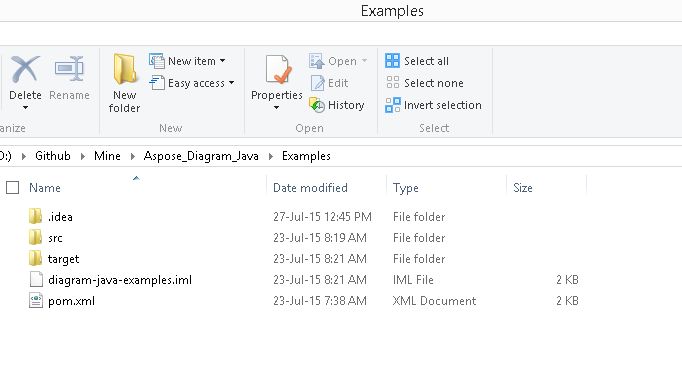Click the Invert selection icon
Screen dimensions: 682x373
[393, 105]
